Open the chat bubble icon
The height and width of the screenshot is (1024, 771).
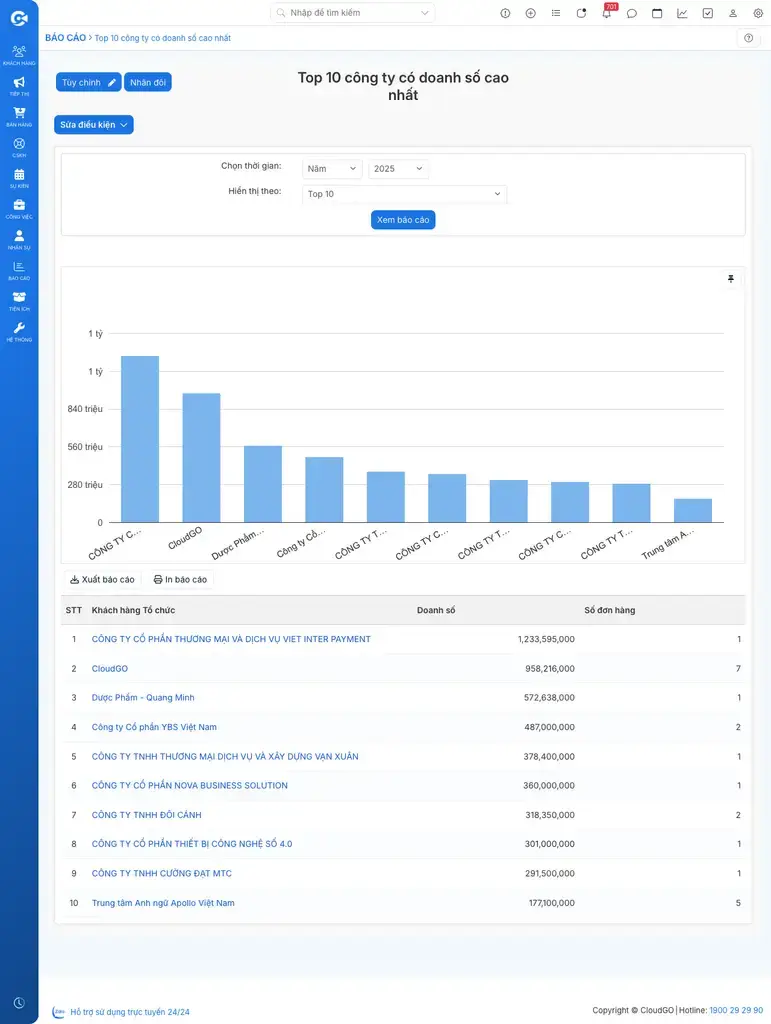pyautogui.click(x=631, y=13)
